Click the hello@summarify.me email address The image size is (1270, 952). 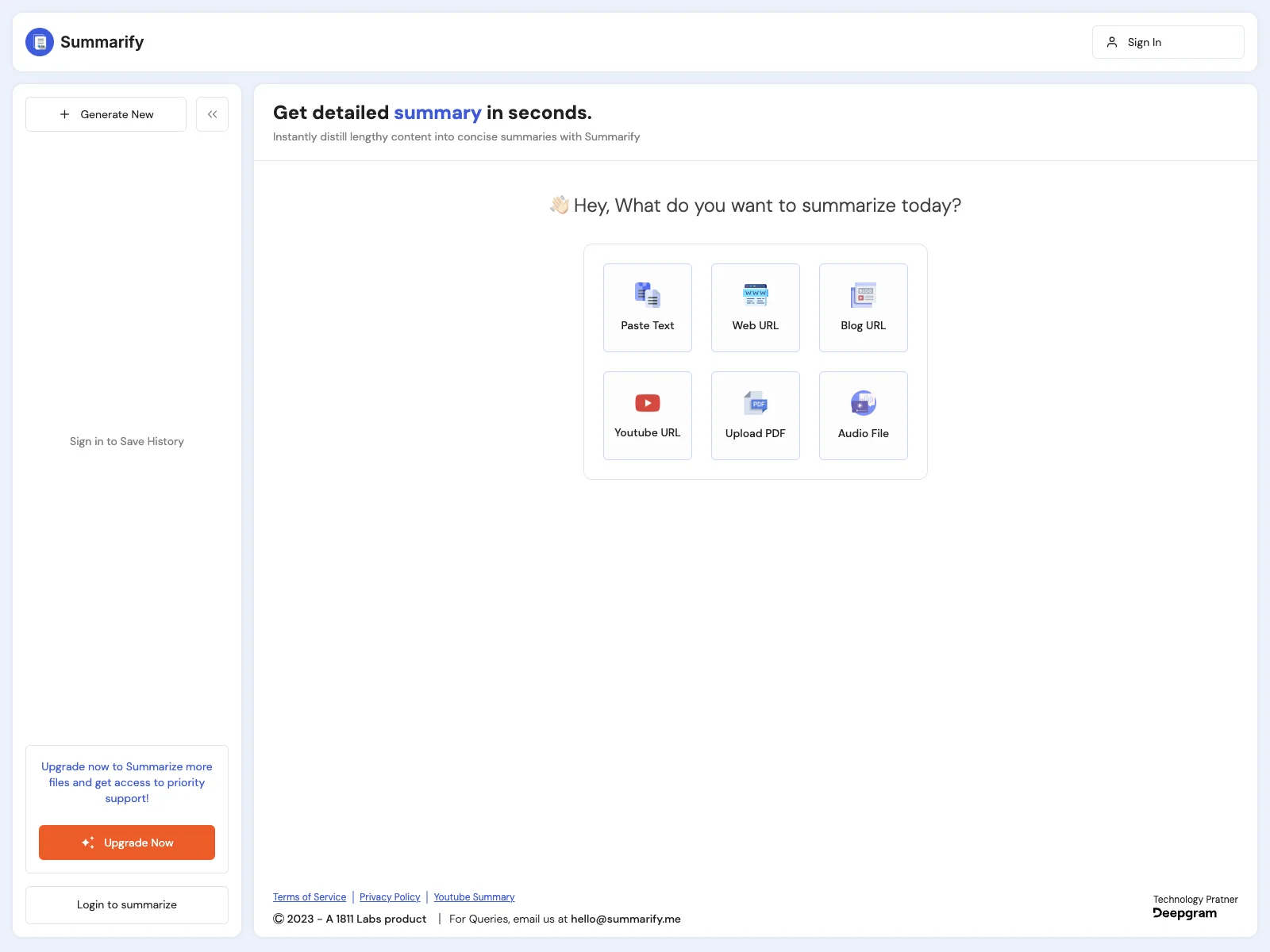coord(625,919)
